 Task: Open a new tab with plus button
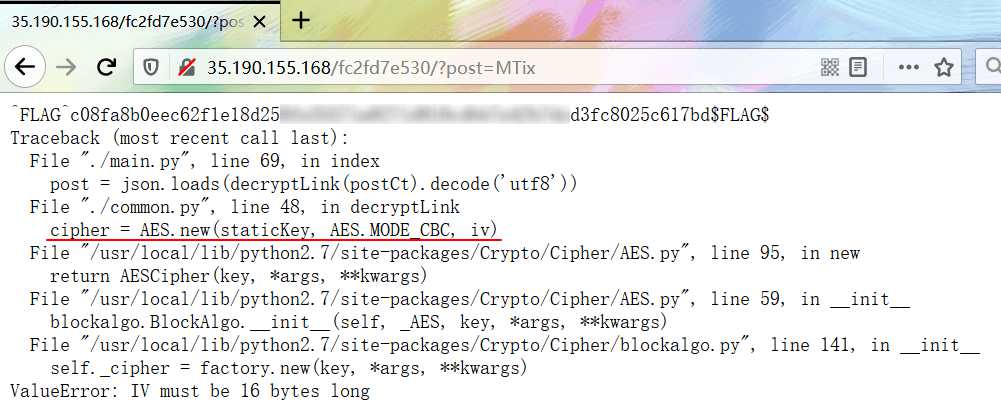(302, 20)
